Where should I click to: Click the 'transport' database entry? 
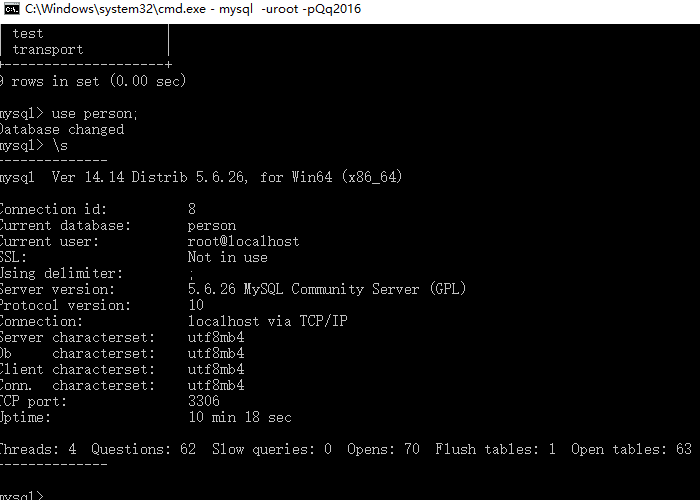point(48,50)
